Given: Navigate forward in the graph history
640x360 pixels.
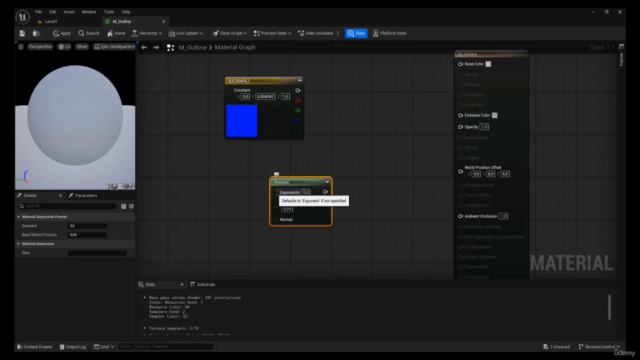Looking at the screenshot, I should click(156, 47).
